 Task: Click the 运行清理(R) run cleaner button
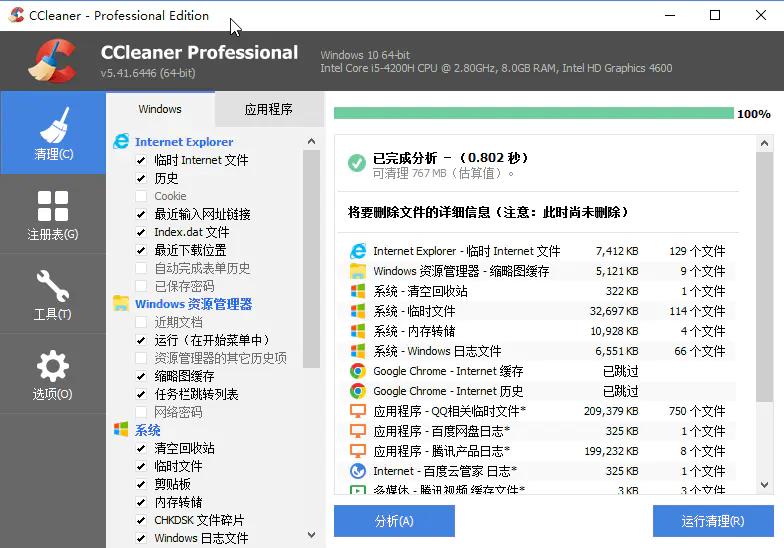(713, 521)
